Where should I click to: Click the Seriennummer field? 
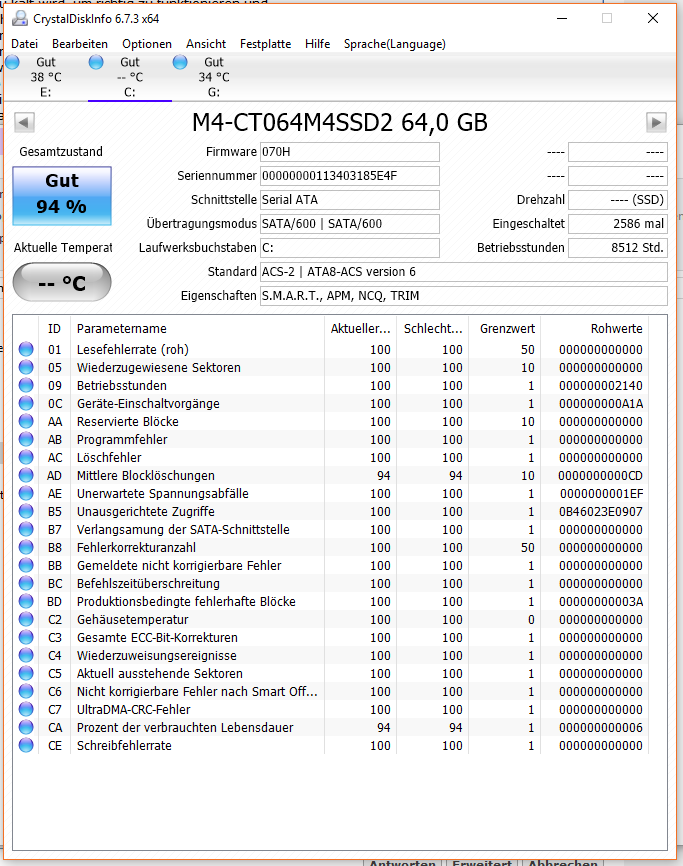coord(350,176)
